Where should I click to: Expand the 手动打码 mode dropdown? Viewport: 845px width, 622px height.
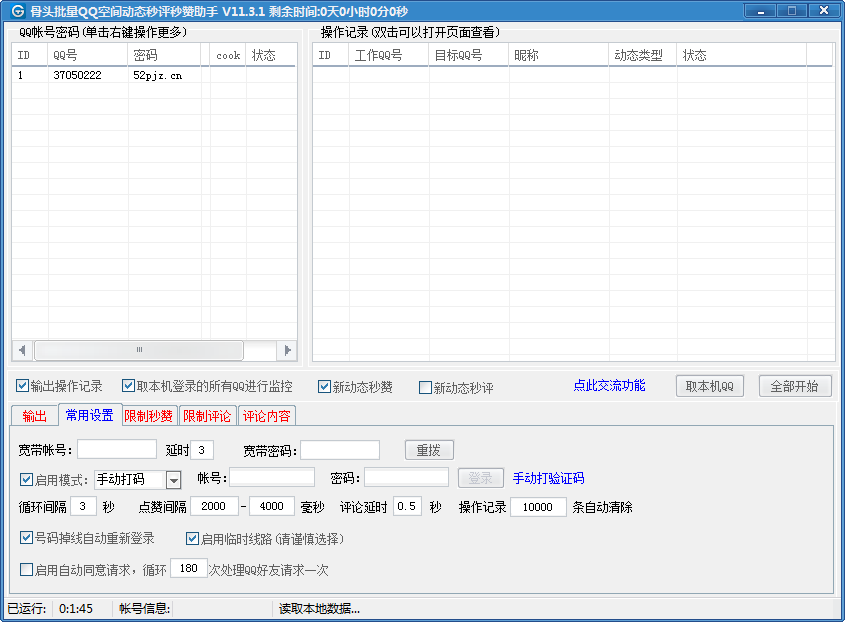tap(173, 480)
